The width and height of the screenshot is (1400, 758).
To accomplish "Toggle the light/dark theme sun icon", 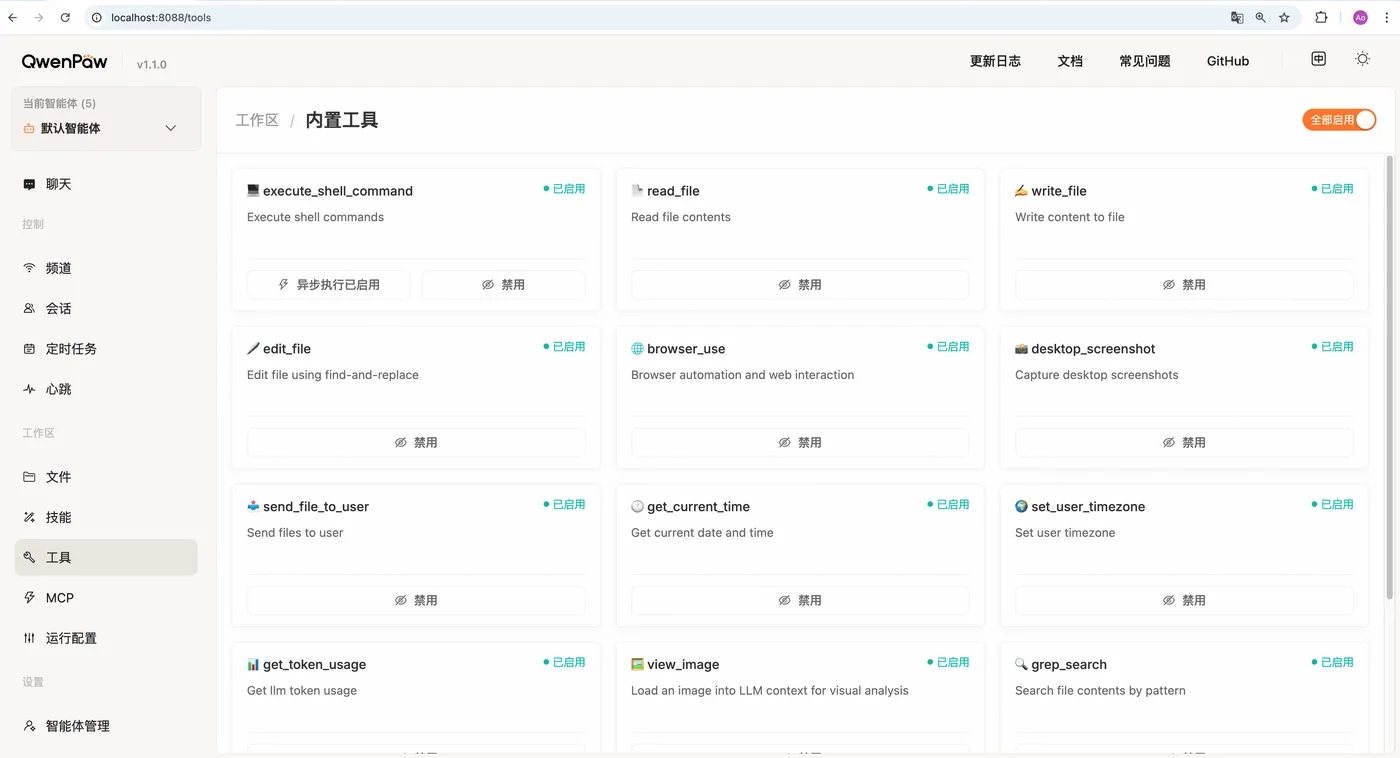I will (1362, 59).
